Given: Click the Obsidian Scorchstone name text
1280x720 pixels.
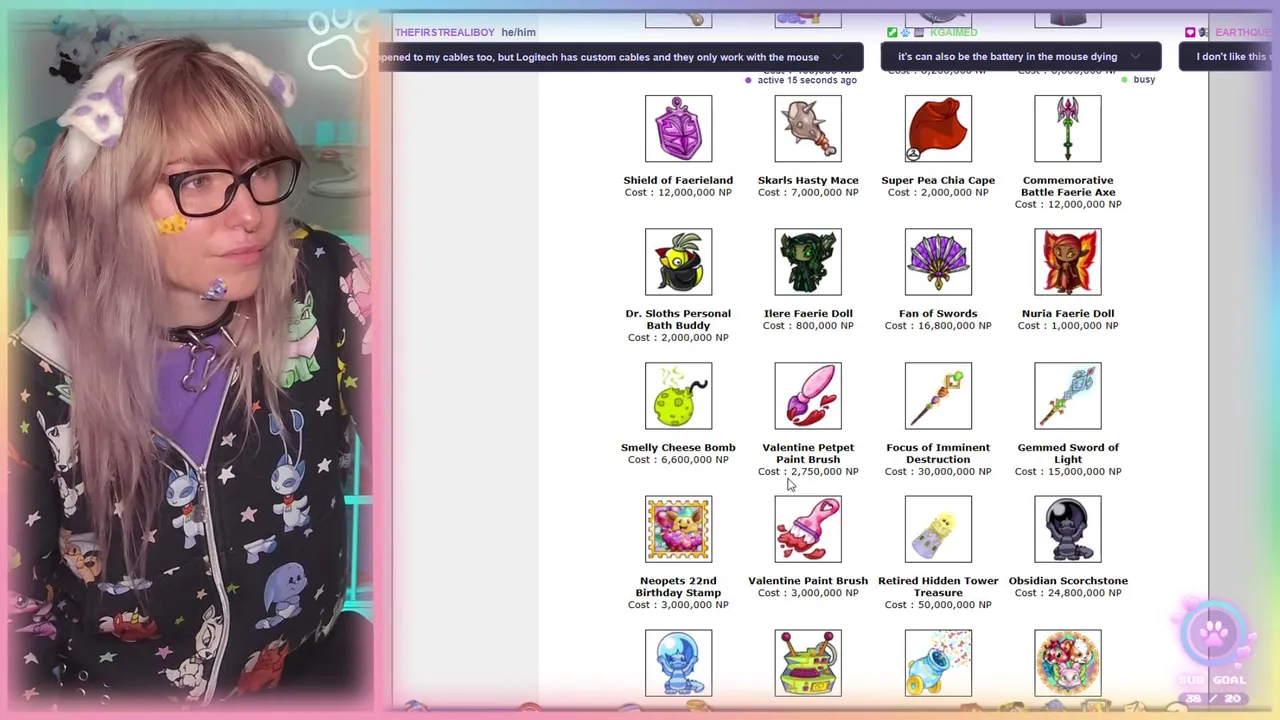Looking at the screenshot, I should (1068, 580).
